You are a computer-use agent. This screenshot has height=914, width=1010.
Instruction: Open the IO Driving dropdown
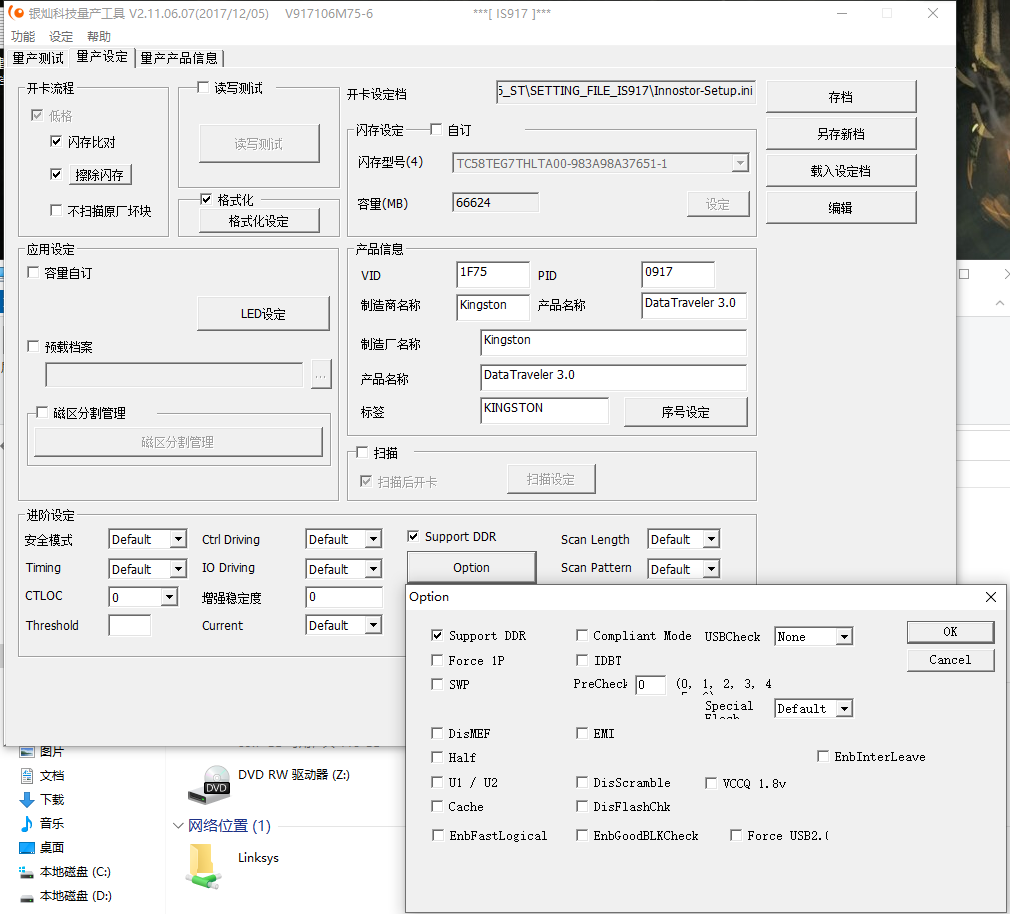373,569
